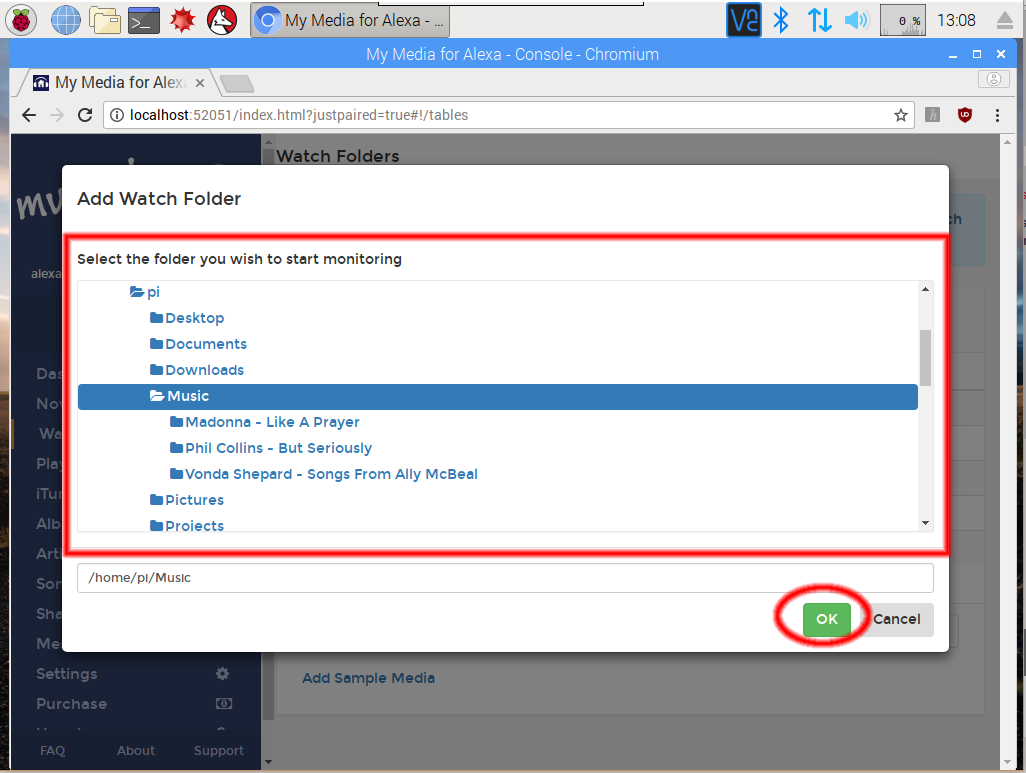Viewport: 1026px width, 773px height.
Task: Click the 13:08 clock in the panel
Action: (956, 20)
